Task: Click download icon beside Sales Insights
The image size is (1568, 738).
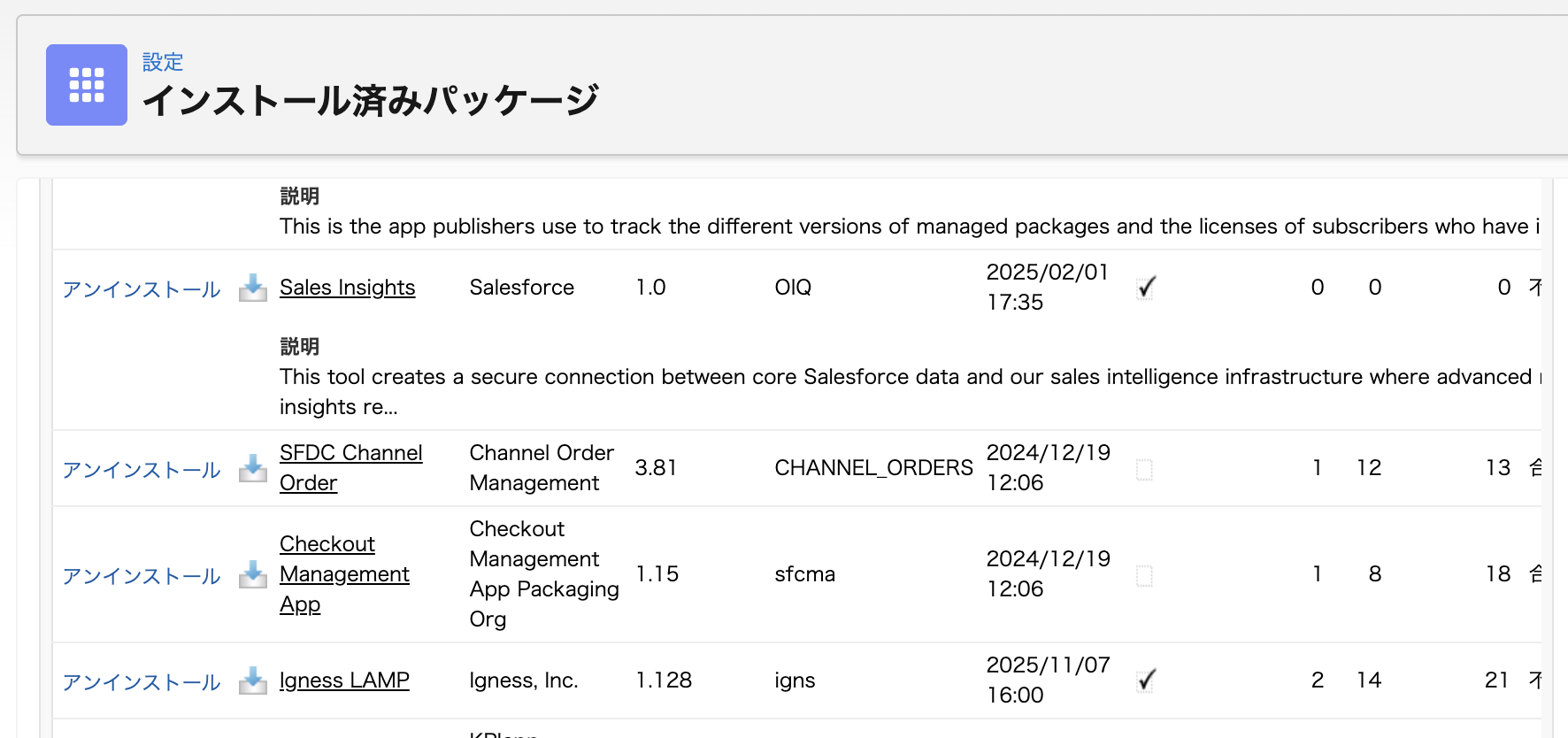Action: (253, 288)
